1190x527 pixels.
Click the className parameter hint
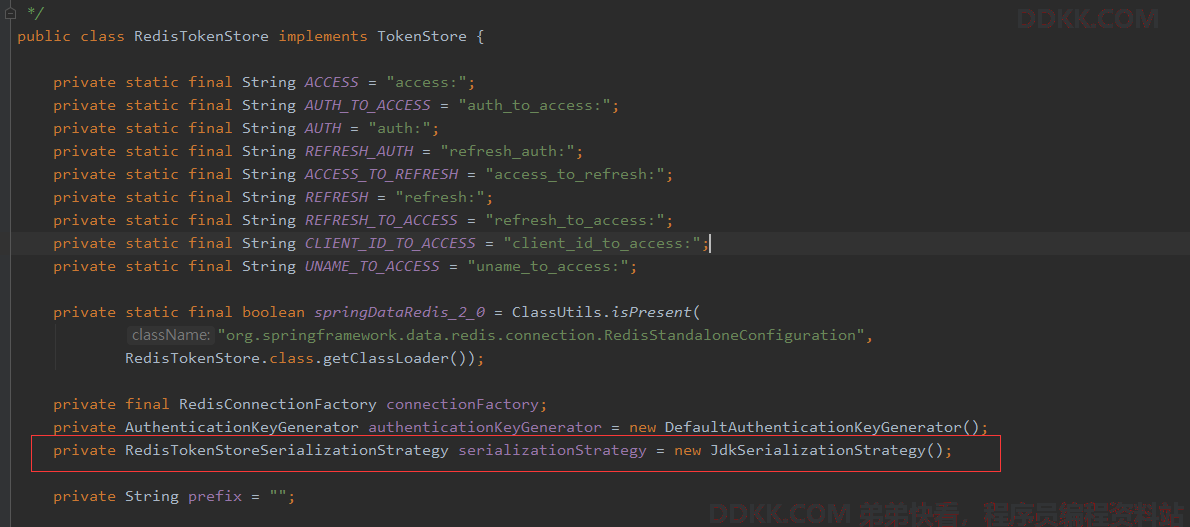click(171, 335)
